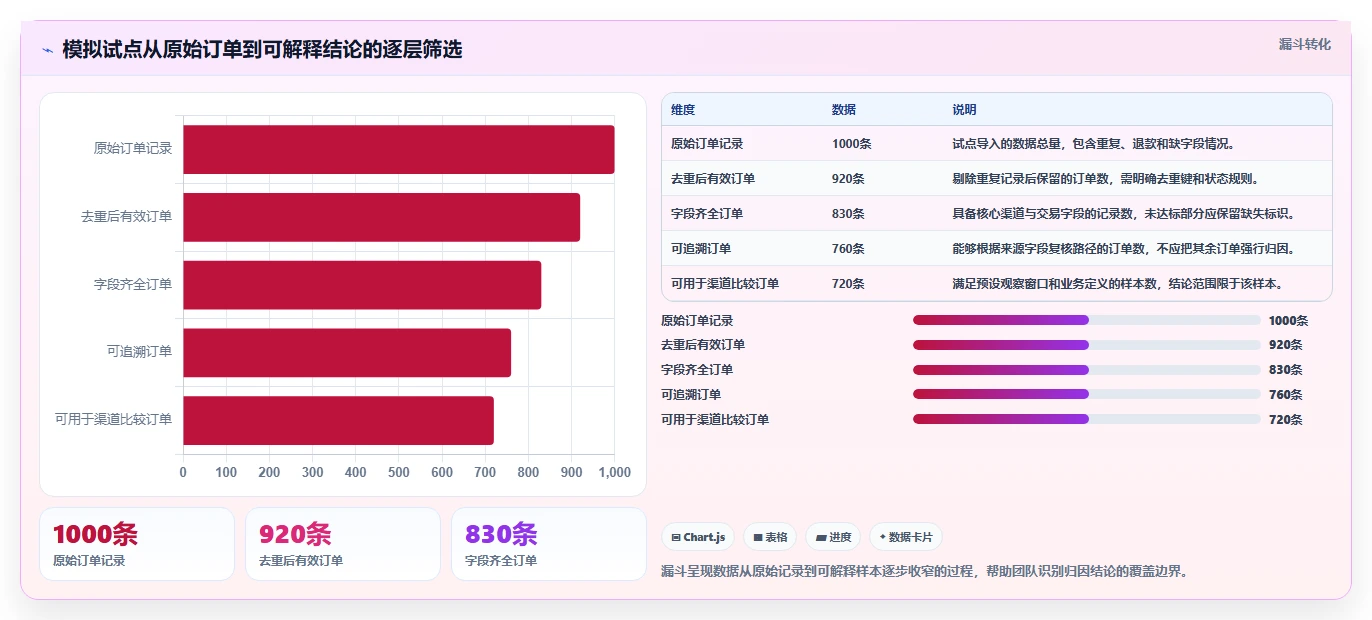1372x620 pixels.
Task: Click the chart x-axis tick 500
Action: pyautogui.click(x=399, y=472)
